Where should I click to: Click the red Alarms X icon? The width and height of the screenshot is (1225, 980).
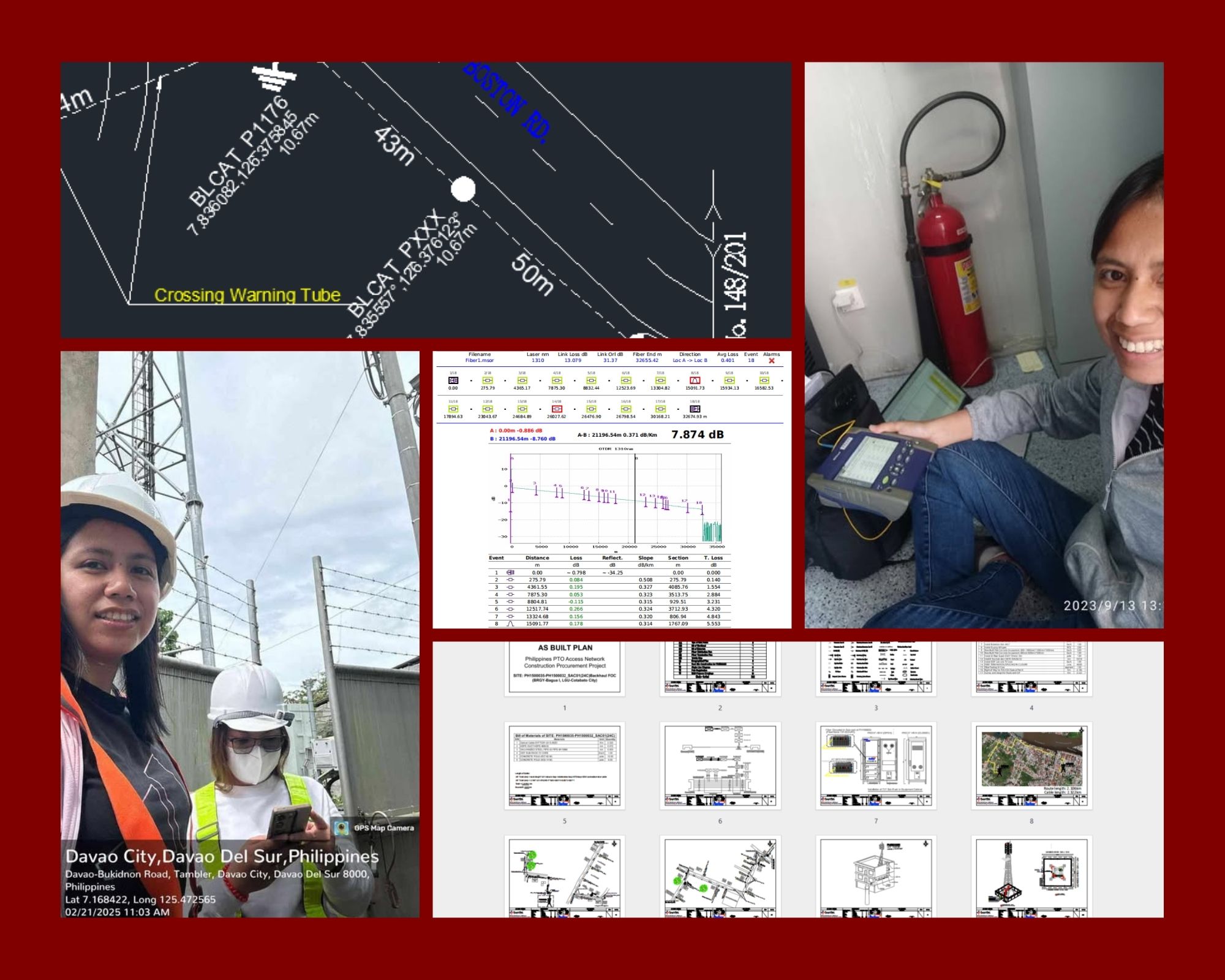tap(771, 361)
